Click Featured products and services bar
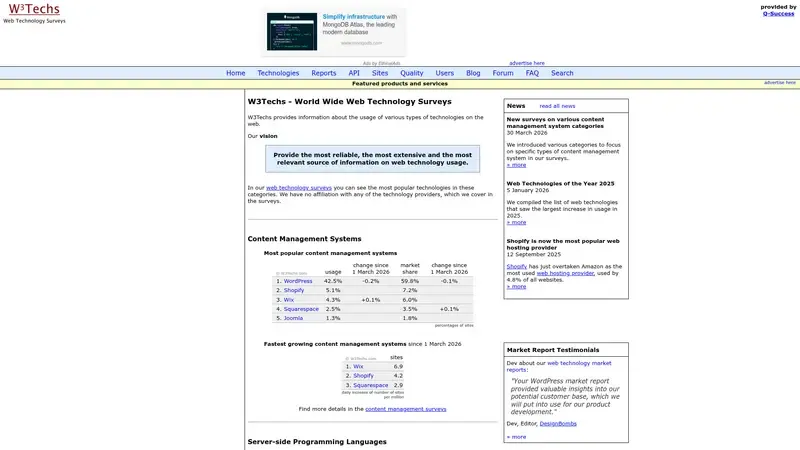 point(400,84)
